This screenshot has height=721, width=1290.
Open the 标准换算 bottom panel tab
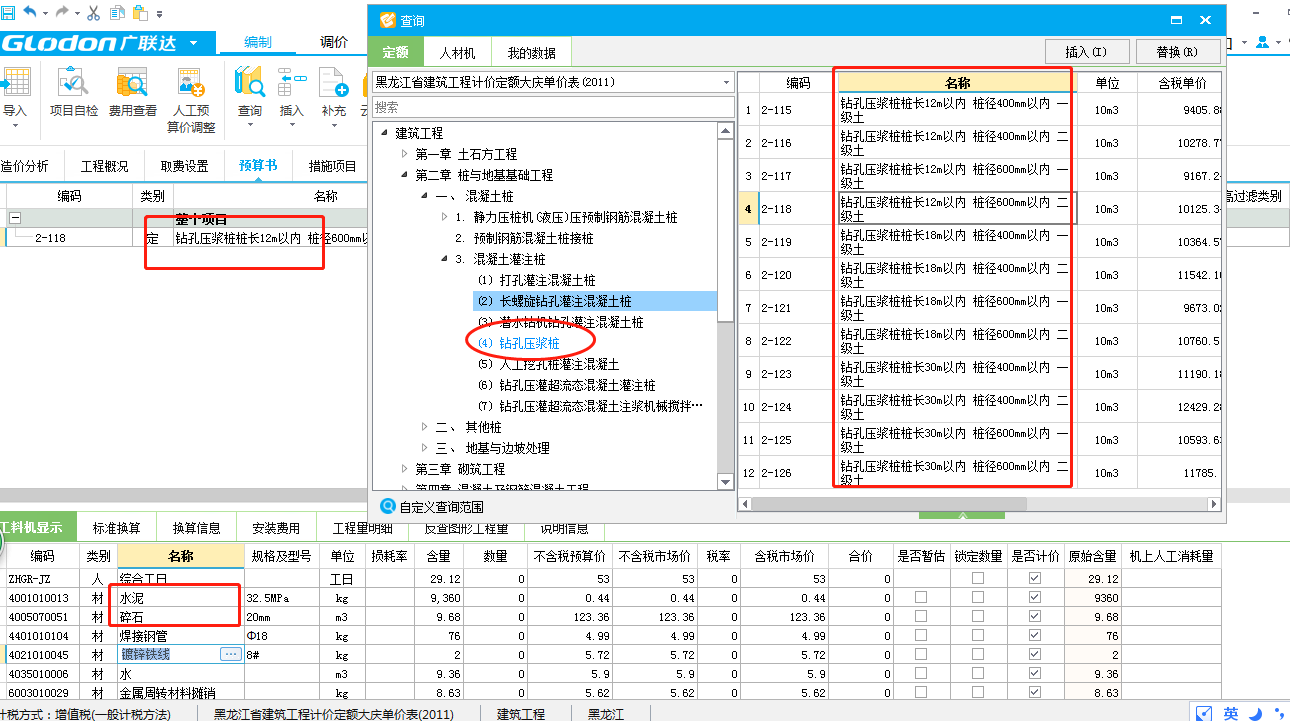click(117, 527)
